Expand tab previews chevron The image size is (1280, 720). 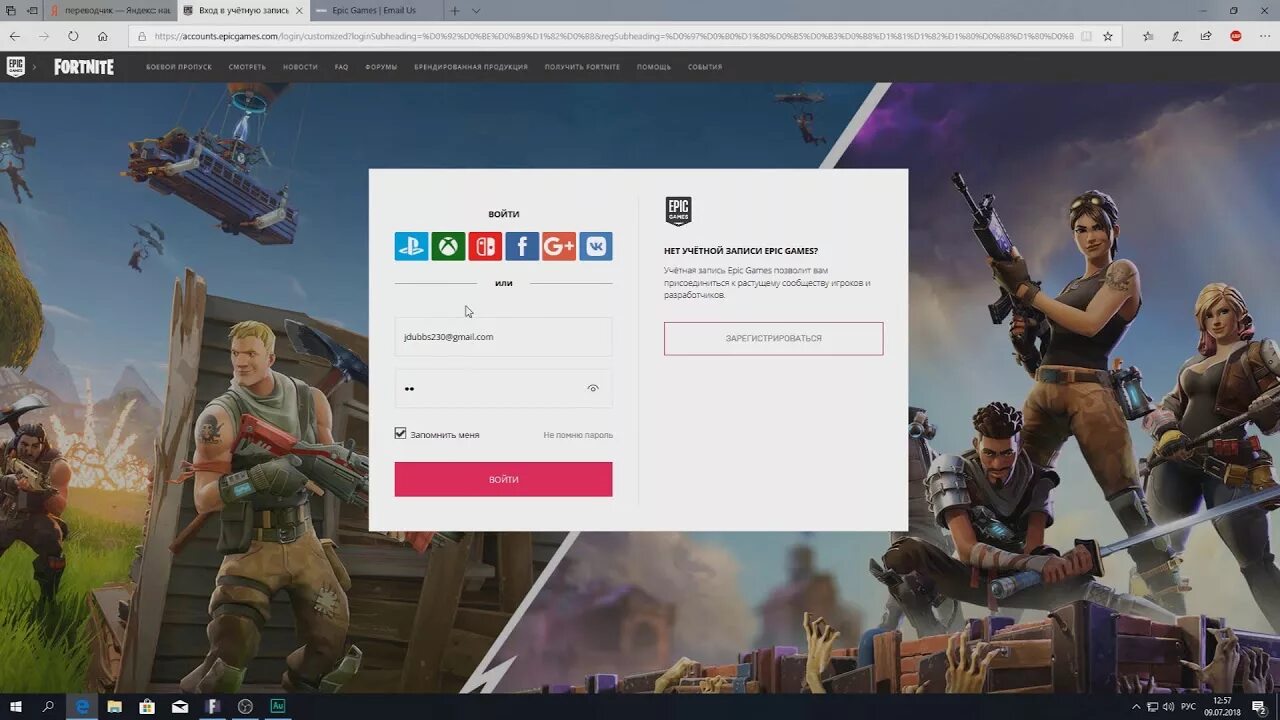tap(476, 10)
